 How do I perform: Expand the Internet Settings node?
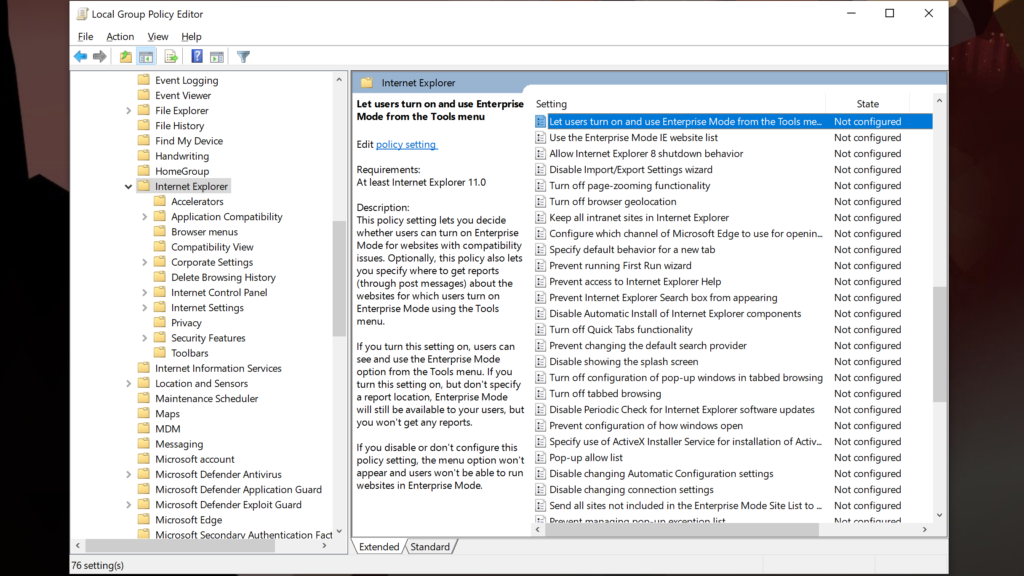(x=144, y=308)
